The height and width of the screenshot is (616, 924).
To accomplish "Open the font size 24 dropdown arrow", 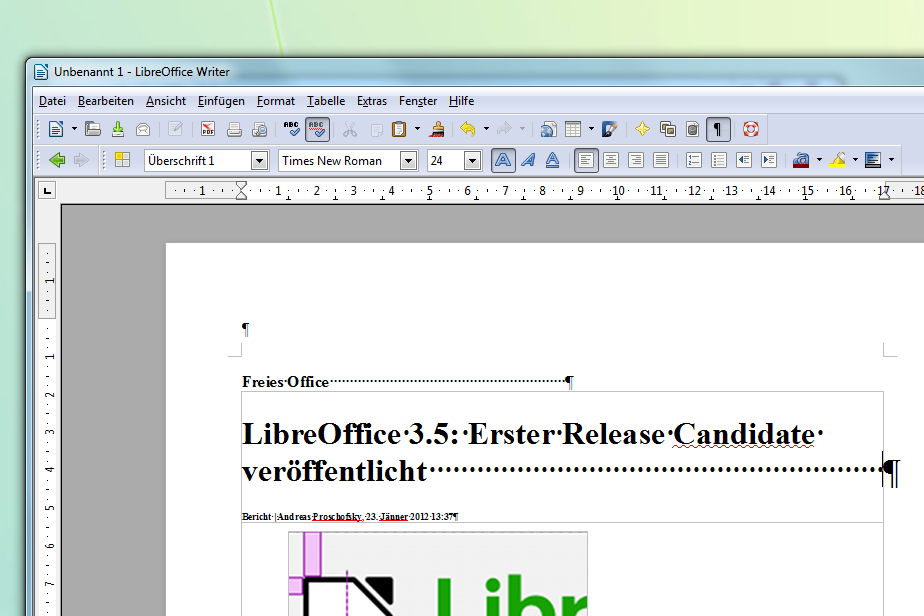I will pyautogui.click(x=472, y=160).
